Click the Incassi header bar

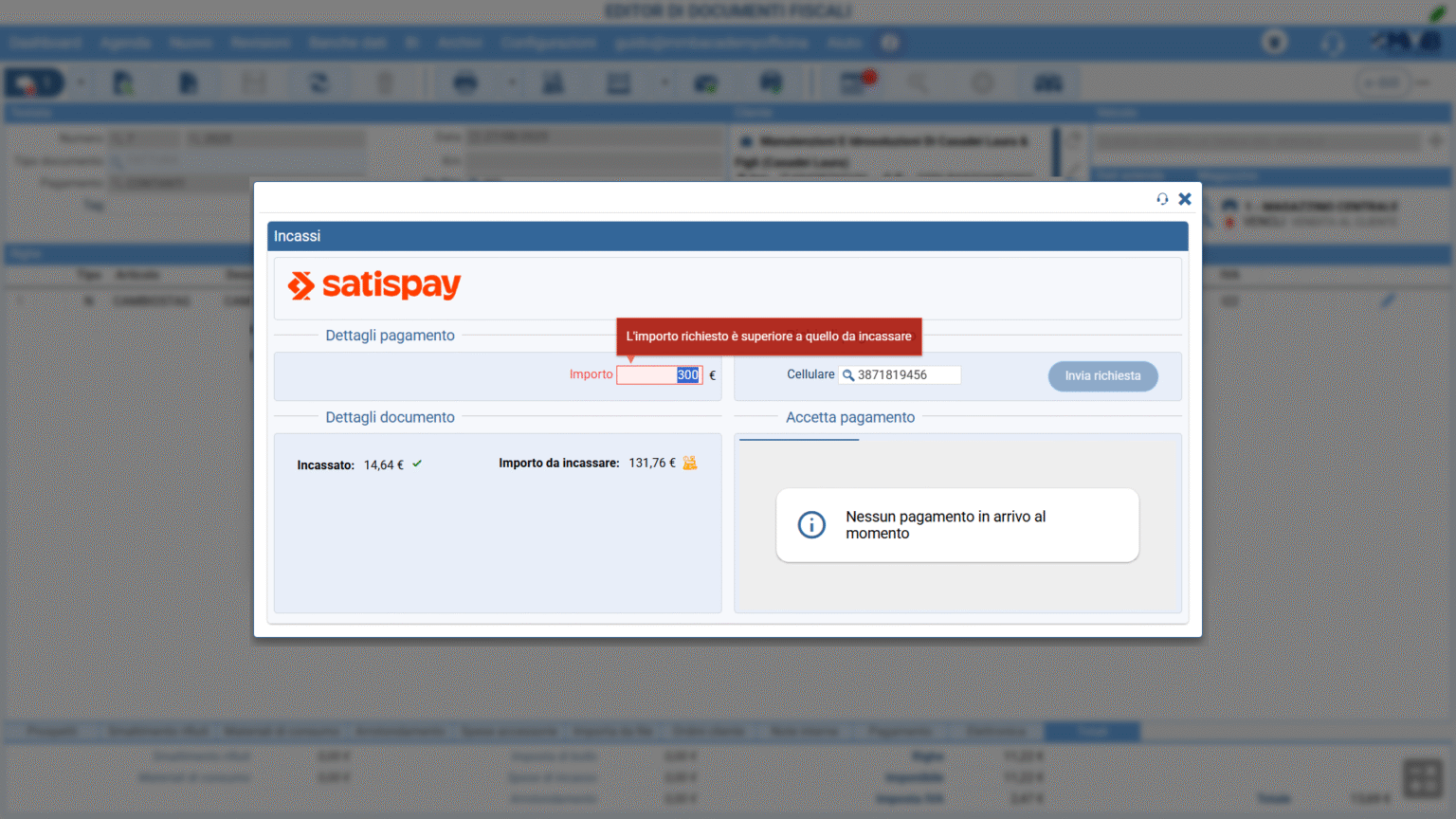click(727, 236)
